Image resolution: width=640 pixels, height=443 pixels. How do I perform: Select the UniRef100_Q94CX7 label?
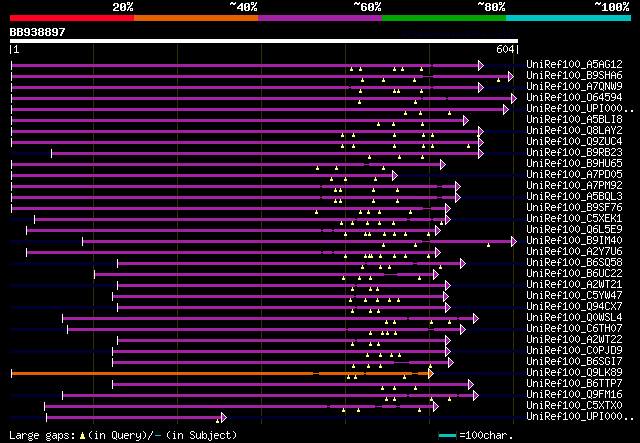(x=574, y=307)
